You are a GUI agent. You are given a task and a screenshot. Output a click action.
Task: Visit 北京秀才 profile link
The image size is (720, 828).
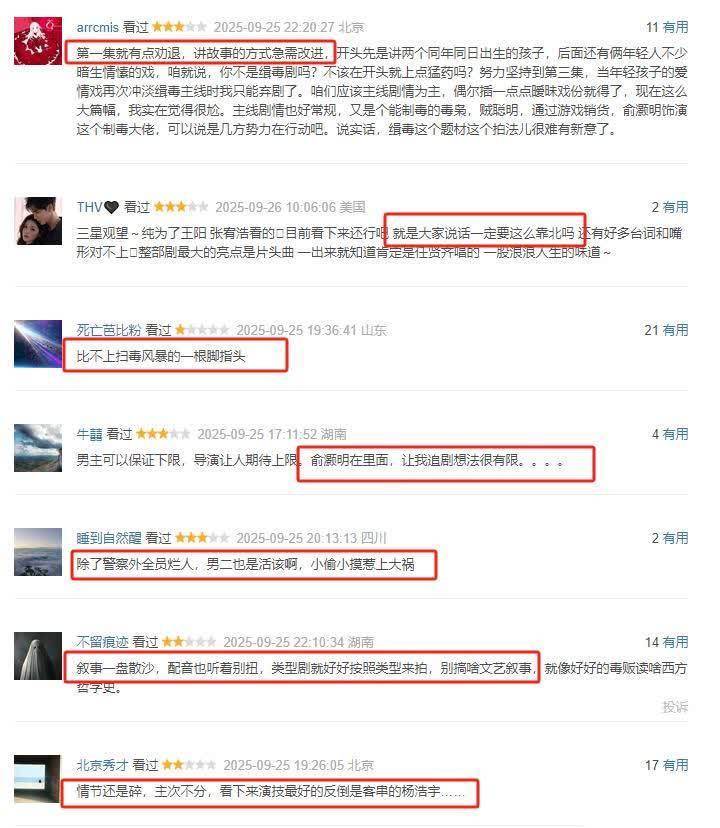click(102, 765)
